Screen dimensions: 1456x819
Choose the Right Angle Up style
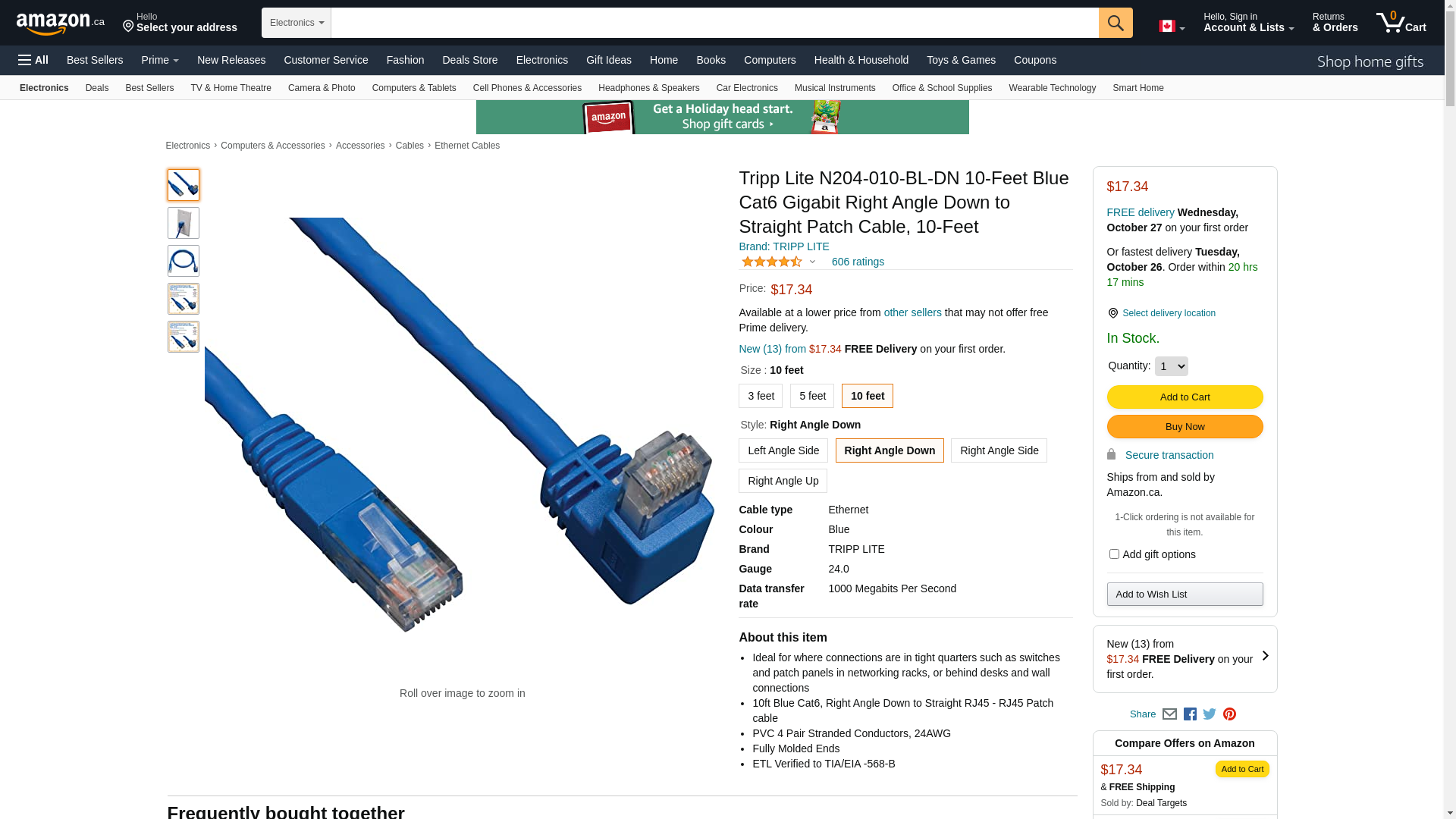783,481
